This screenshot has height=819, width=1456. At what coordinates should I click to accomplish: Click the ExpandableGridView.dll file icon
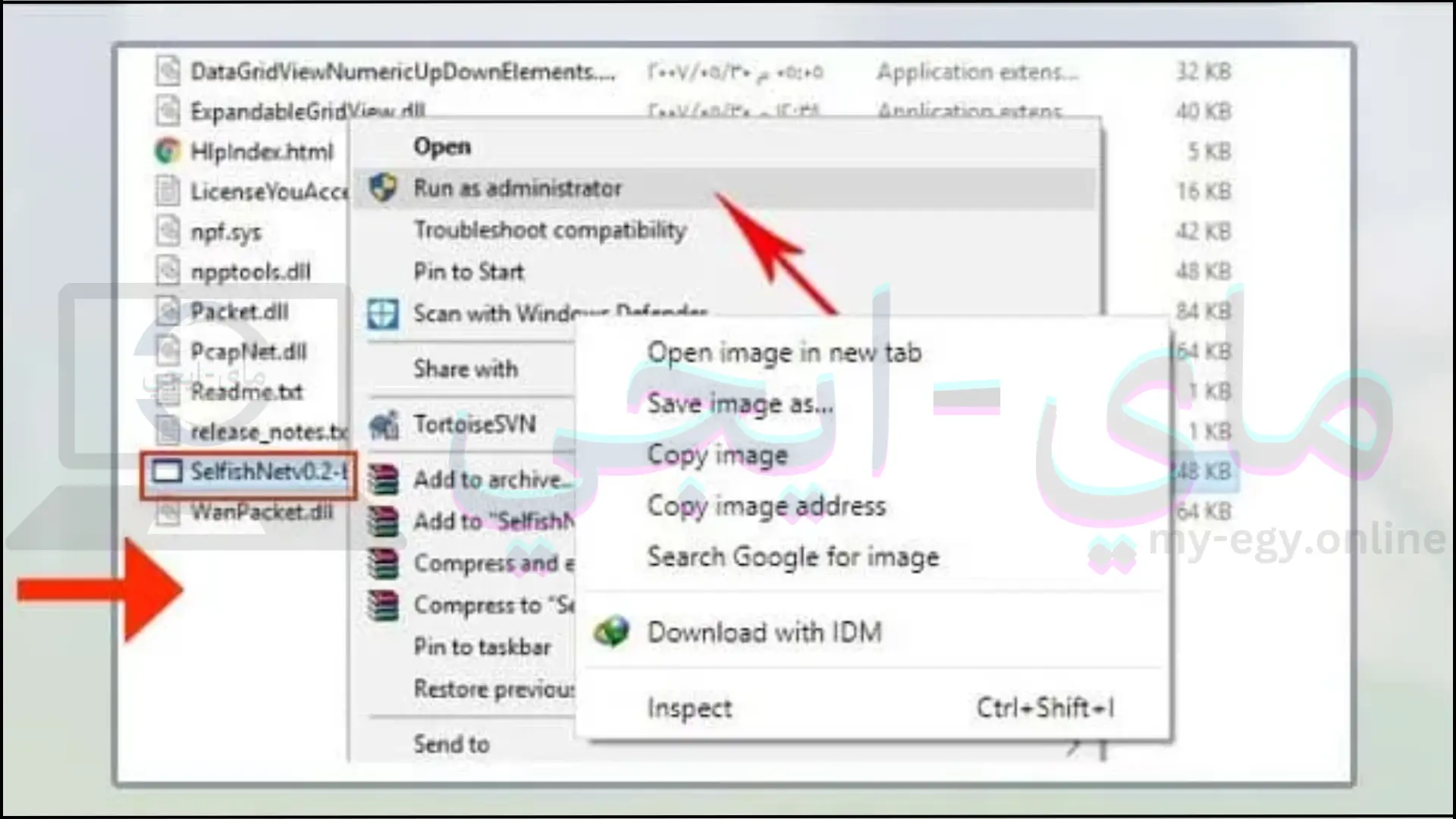[x=168, y=111]
